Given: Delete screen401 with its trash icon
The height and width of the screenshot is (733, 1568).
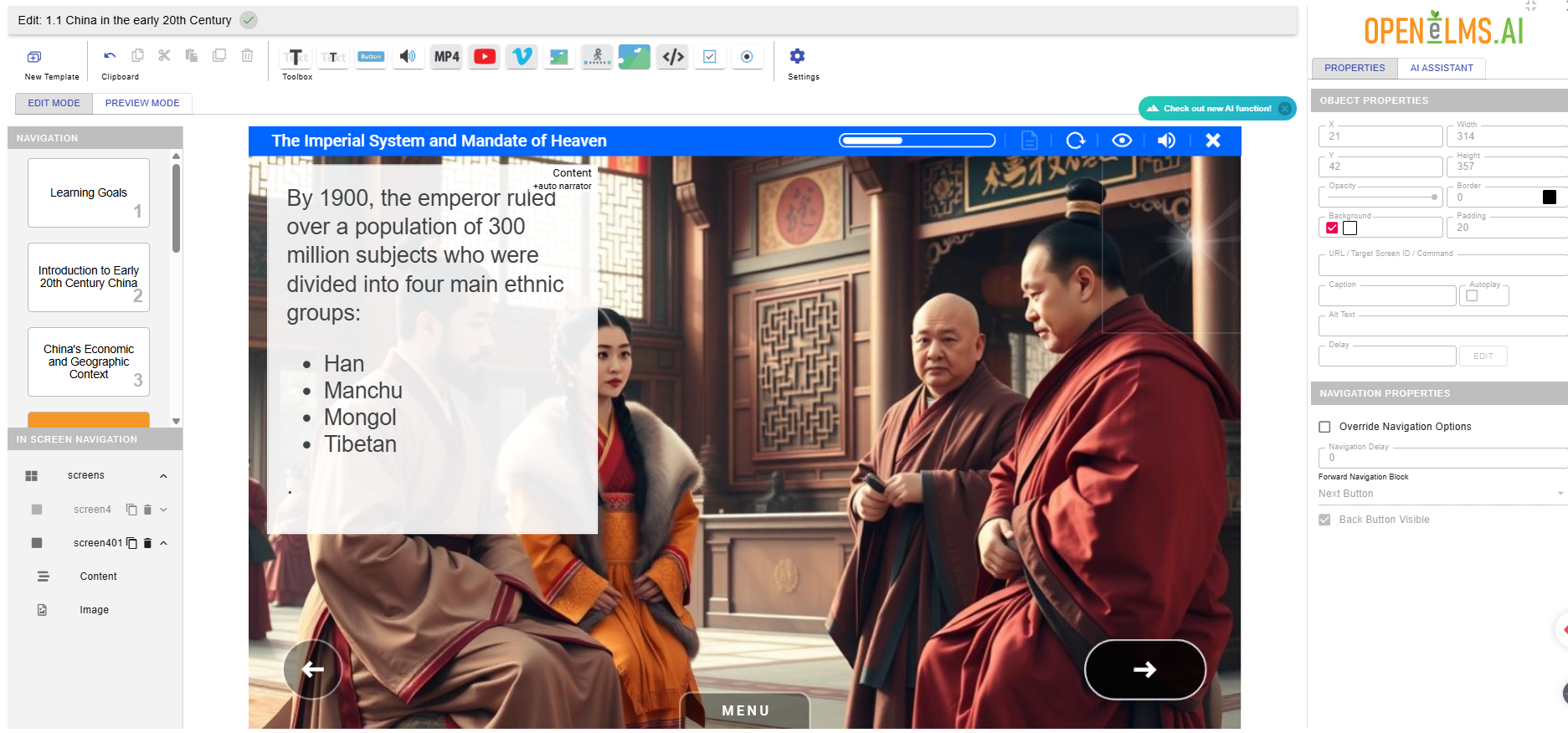Looking at the screenshot, I should [147, 543].
